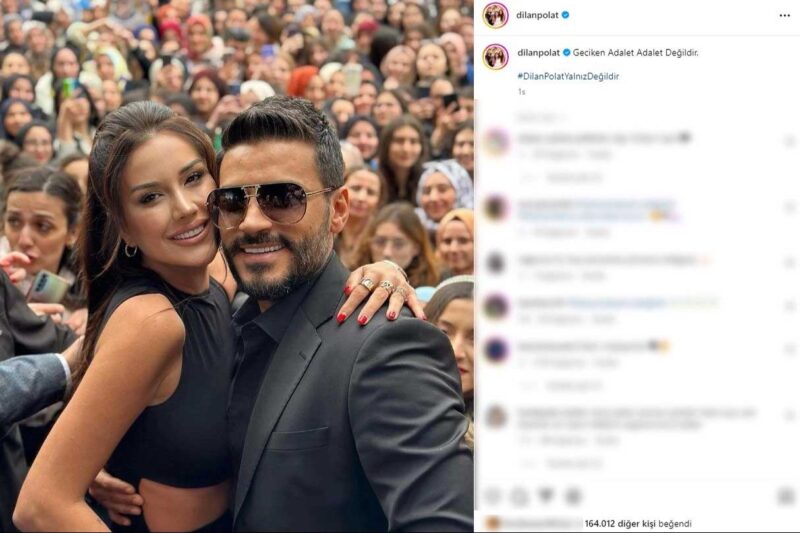Open the three-dot more options menu
Image resolution: width=800 pixels, height=533 pixels.
(784, 16)
